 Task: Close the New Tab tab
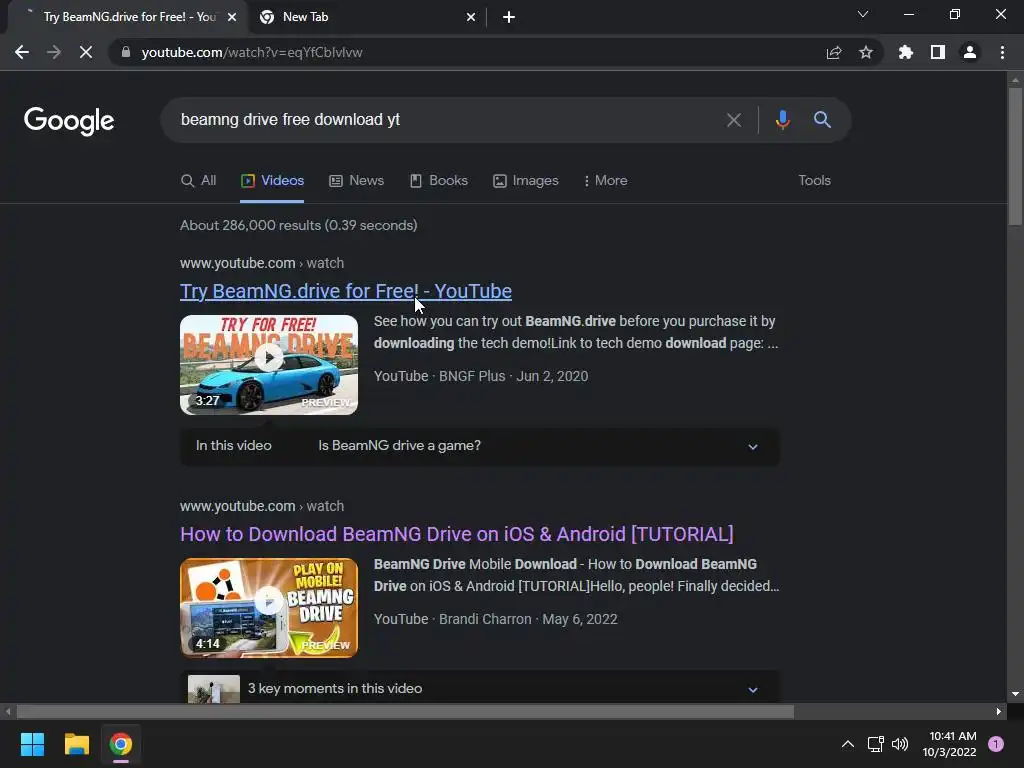point(471,17)
